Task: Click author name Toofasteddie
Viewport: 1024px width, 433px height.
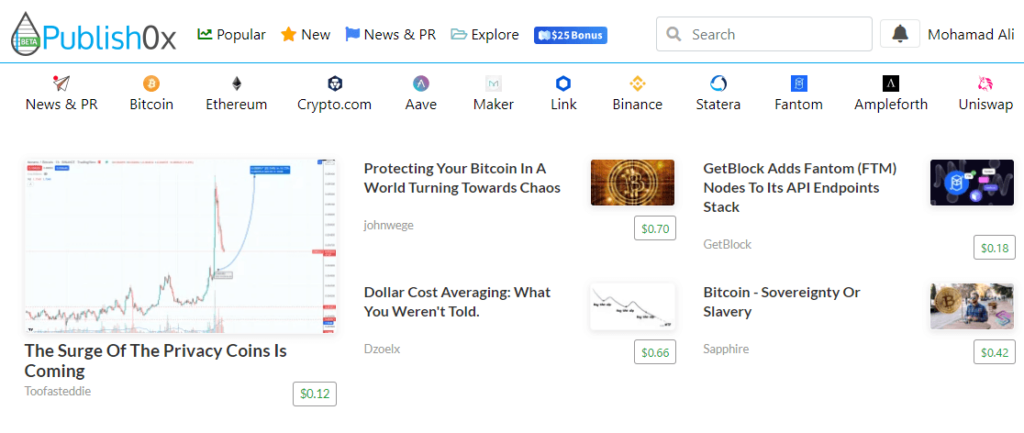Action: point(58,391)
